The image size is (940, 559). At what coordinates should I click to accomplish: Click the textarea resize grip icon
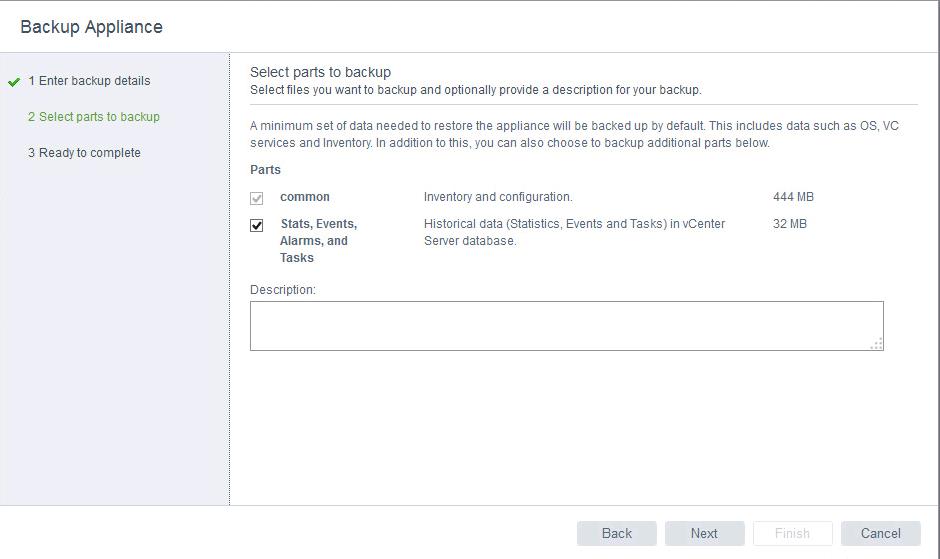point(876,343)
